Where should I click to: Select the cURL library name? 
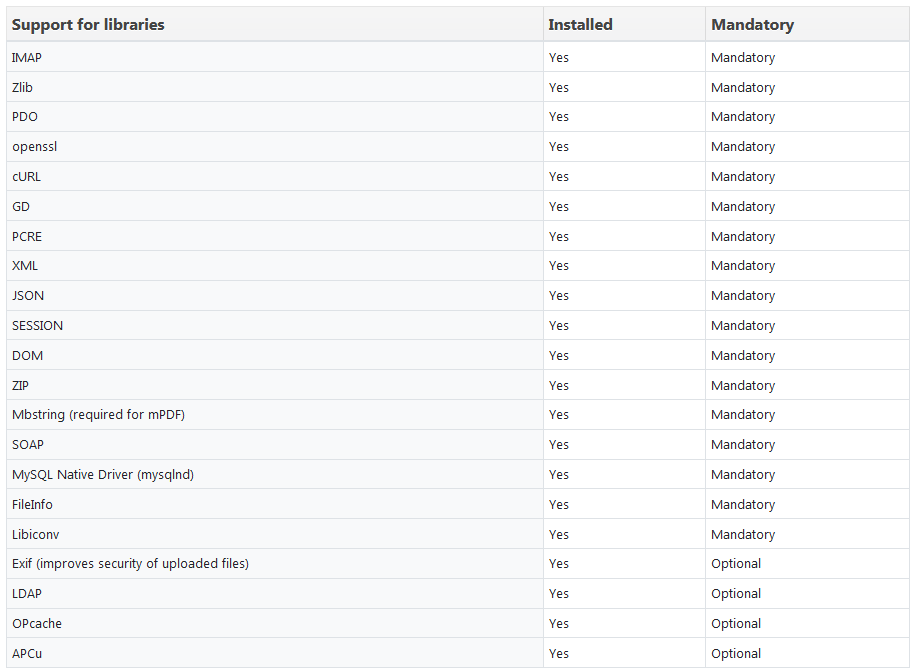point(26,177)
